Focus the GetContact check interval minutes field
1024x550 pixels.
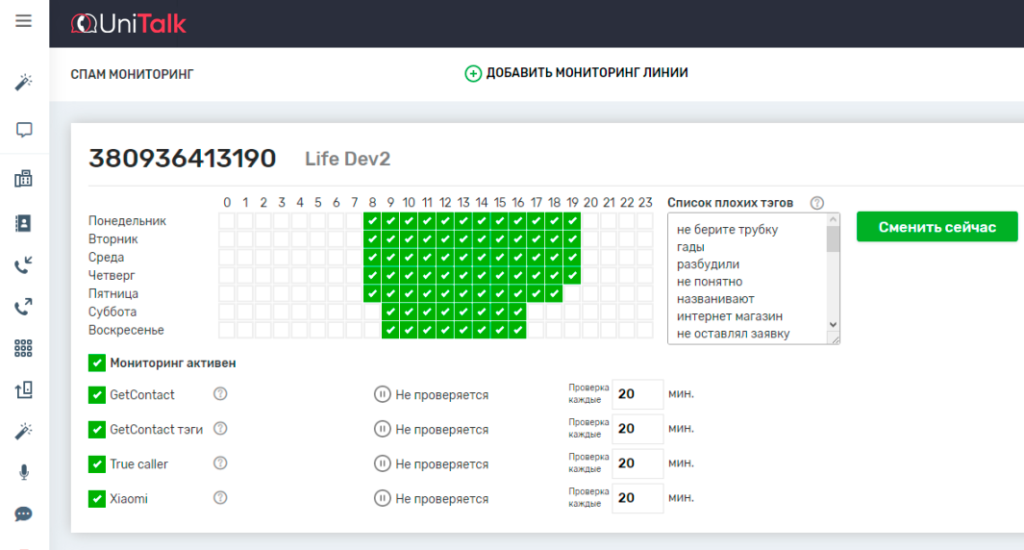[638, 394]
